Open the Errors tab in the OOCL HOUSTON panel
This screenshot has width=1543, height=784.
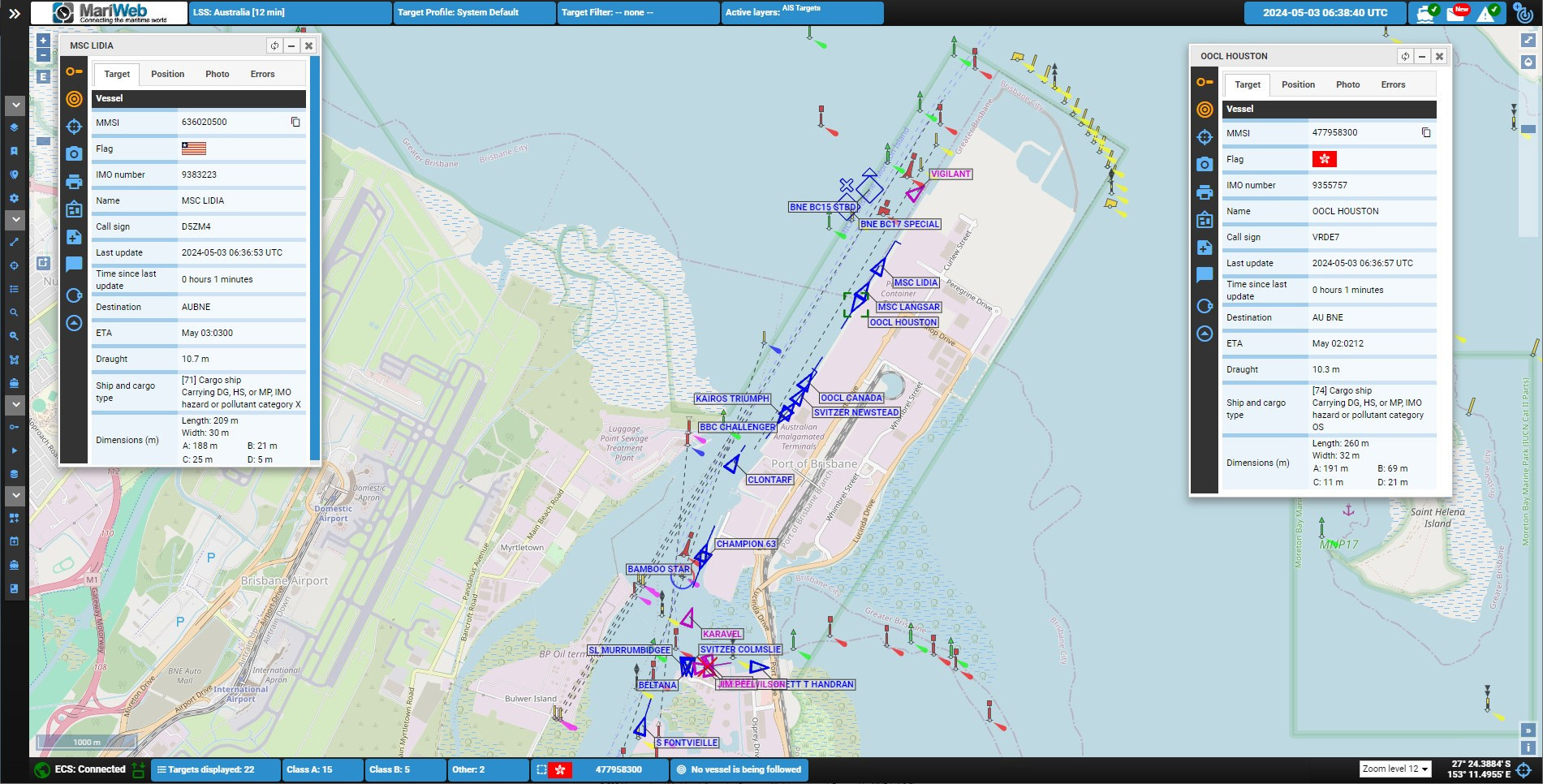[x=1393, y=84]
